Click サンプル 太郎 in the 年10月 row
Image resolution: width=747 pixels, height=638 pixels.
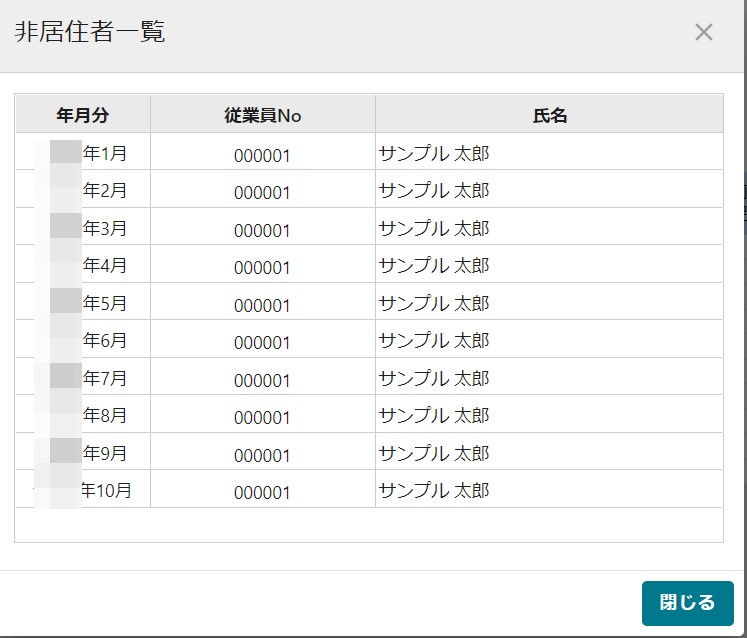(434, 490)
